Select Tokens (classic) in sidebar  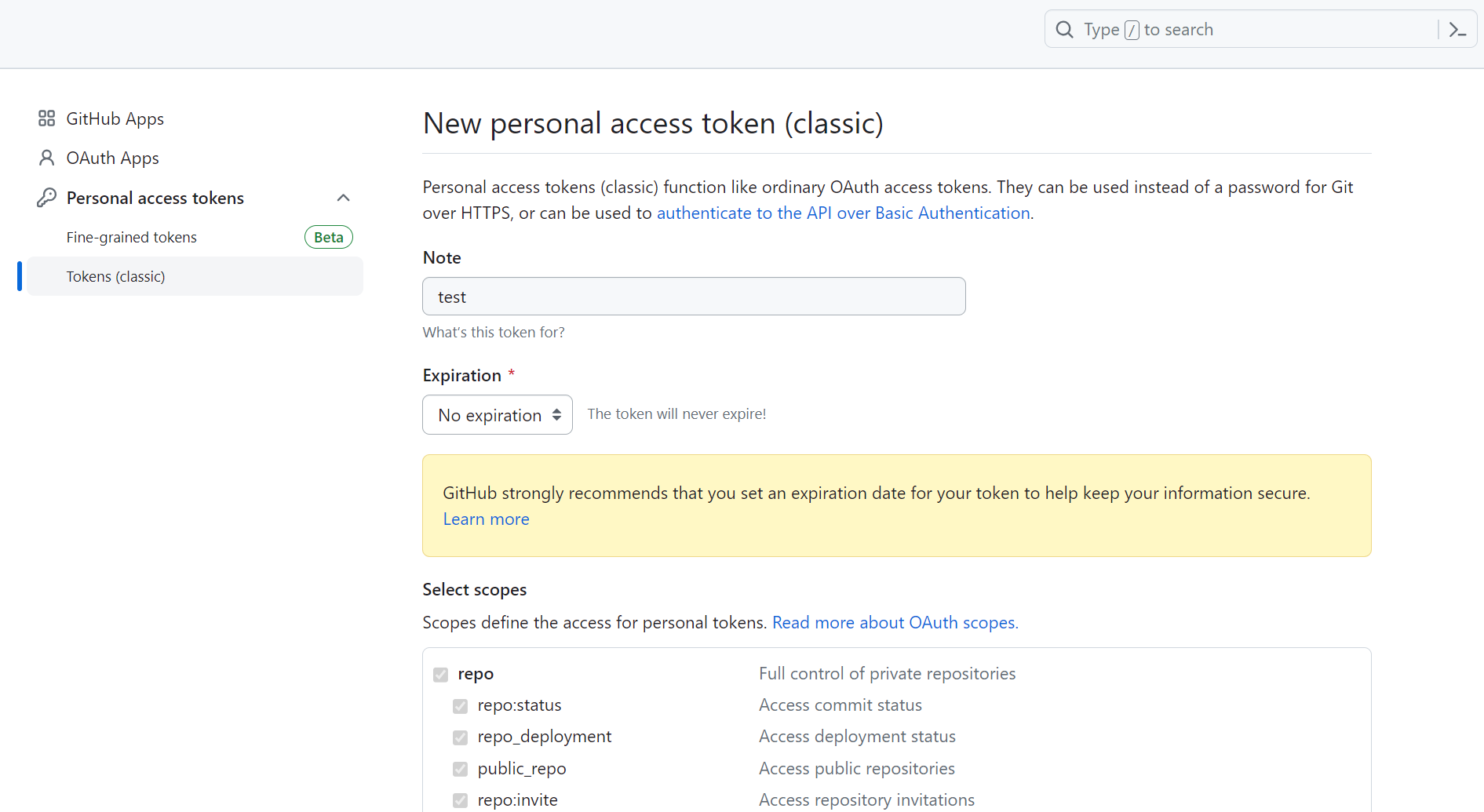click(x=116, y=276)
